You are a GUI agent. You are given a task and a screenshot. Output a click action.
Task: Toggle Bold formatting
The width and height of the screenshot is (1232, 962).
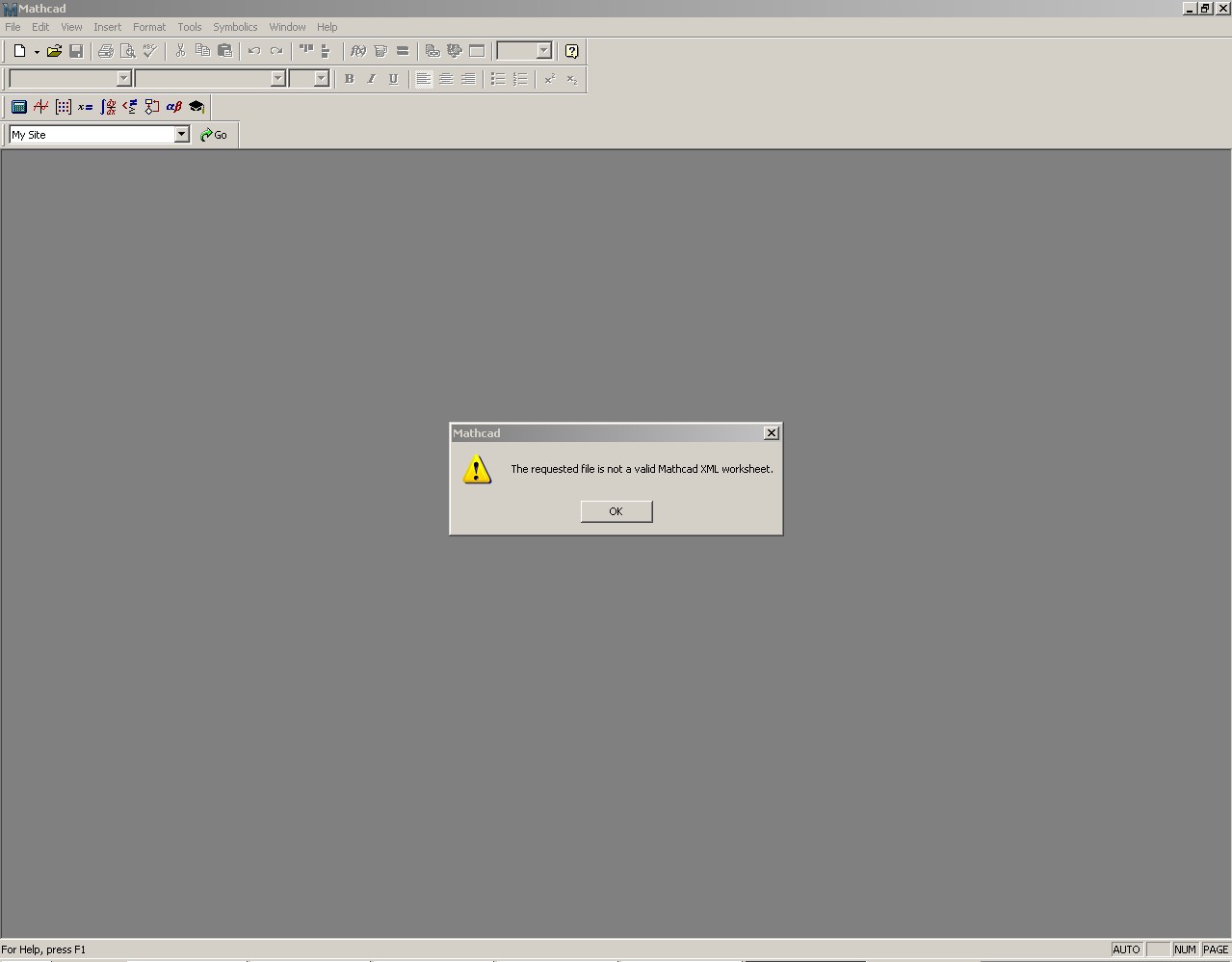coord(350,79)
